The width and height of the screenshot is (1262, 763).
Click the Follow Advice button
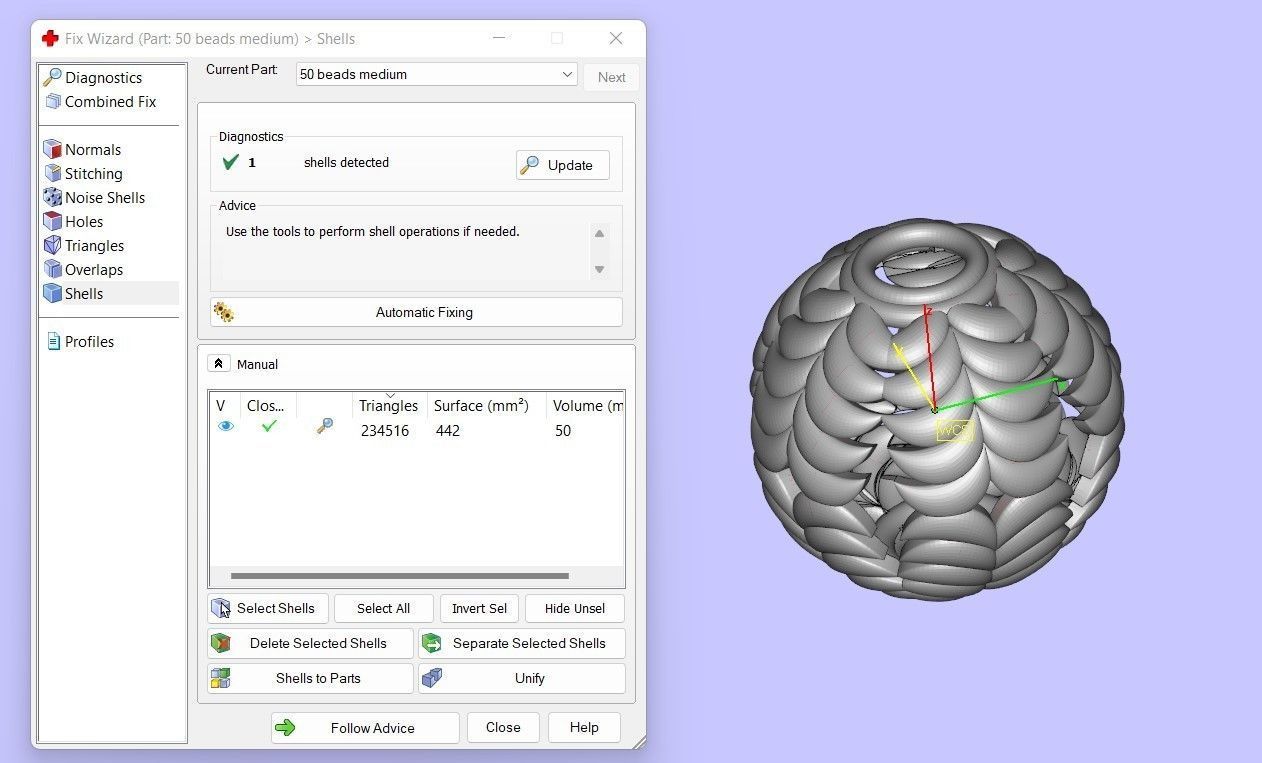[x=365, y=728]
